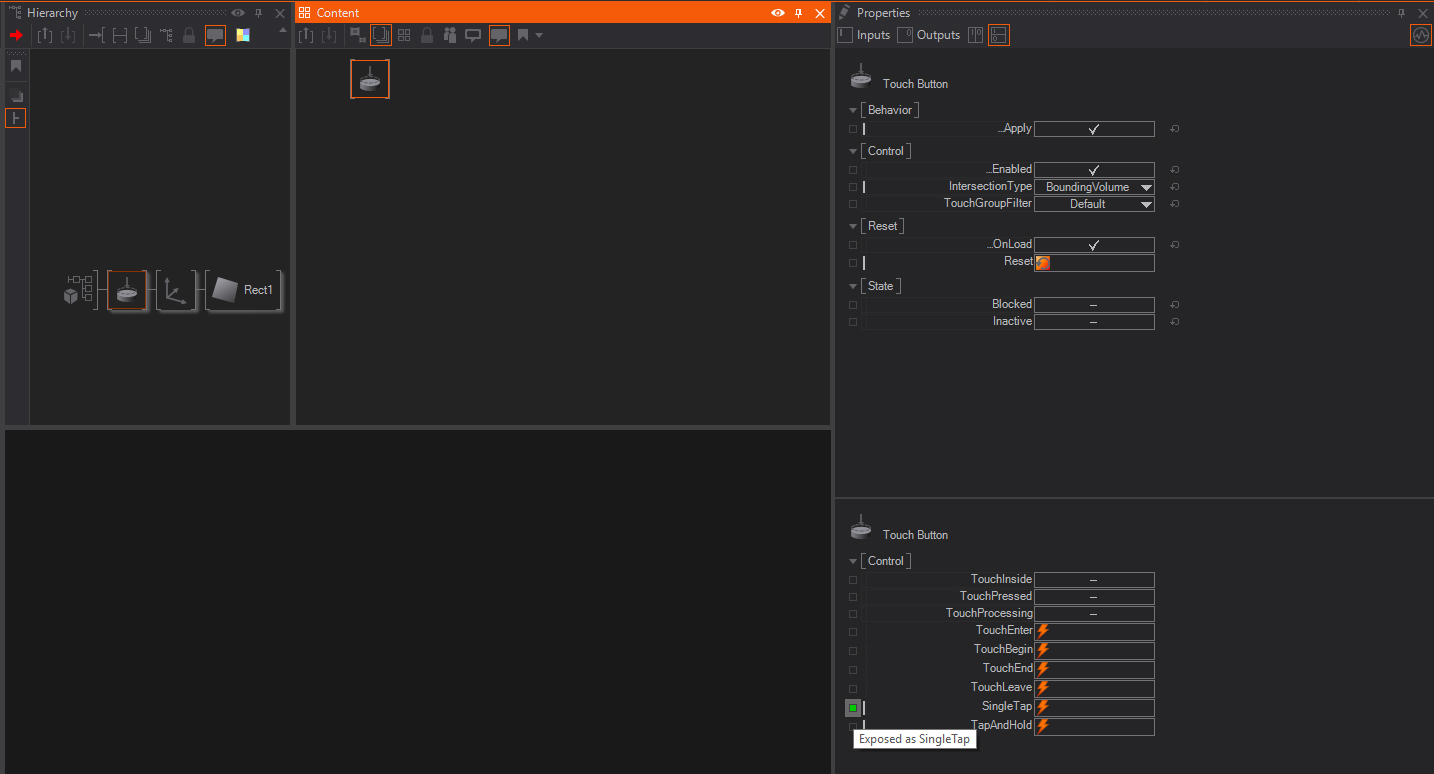Click the TouchEnter lightning bolt event
Viewport: 1434px width, 774px height.
[x=1043, y=631]
